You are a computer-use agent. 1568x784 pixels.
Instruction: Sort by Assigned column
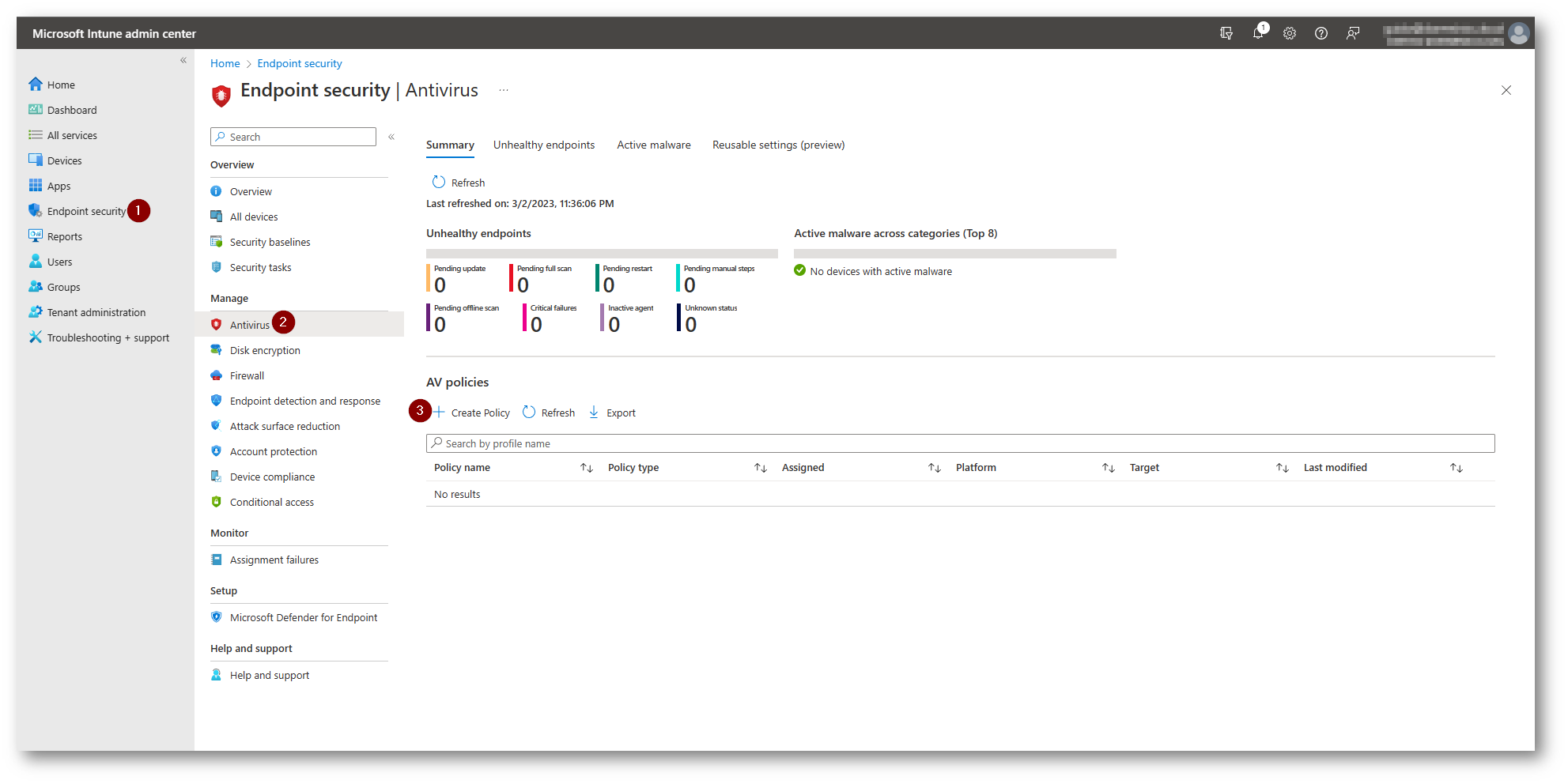pos(934,468)
